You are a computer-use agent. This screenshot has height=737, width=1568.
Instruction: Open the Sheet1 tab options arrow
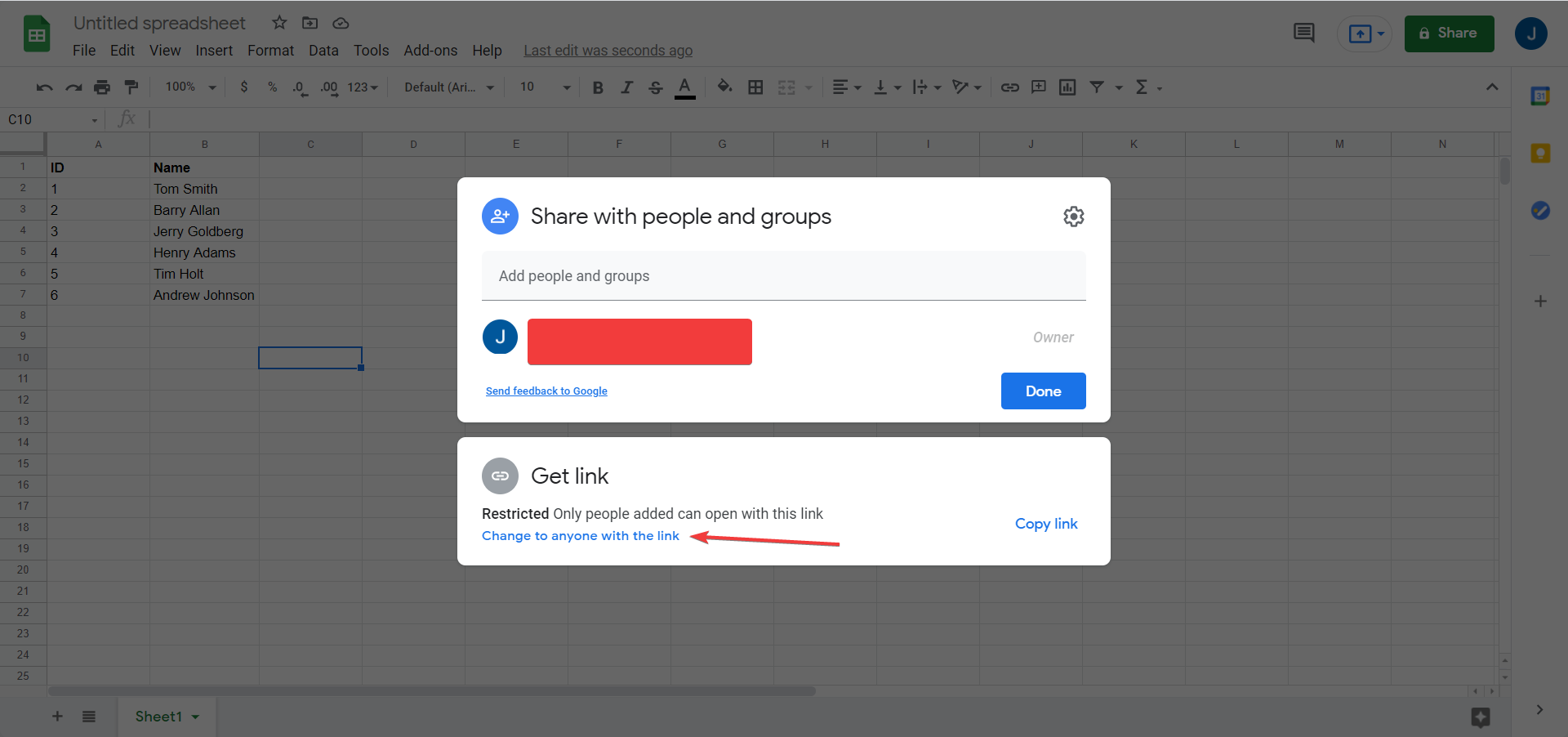[x=196, y=717]
